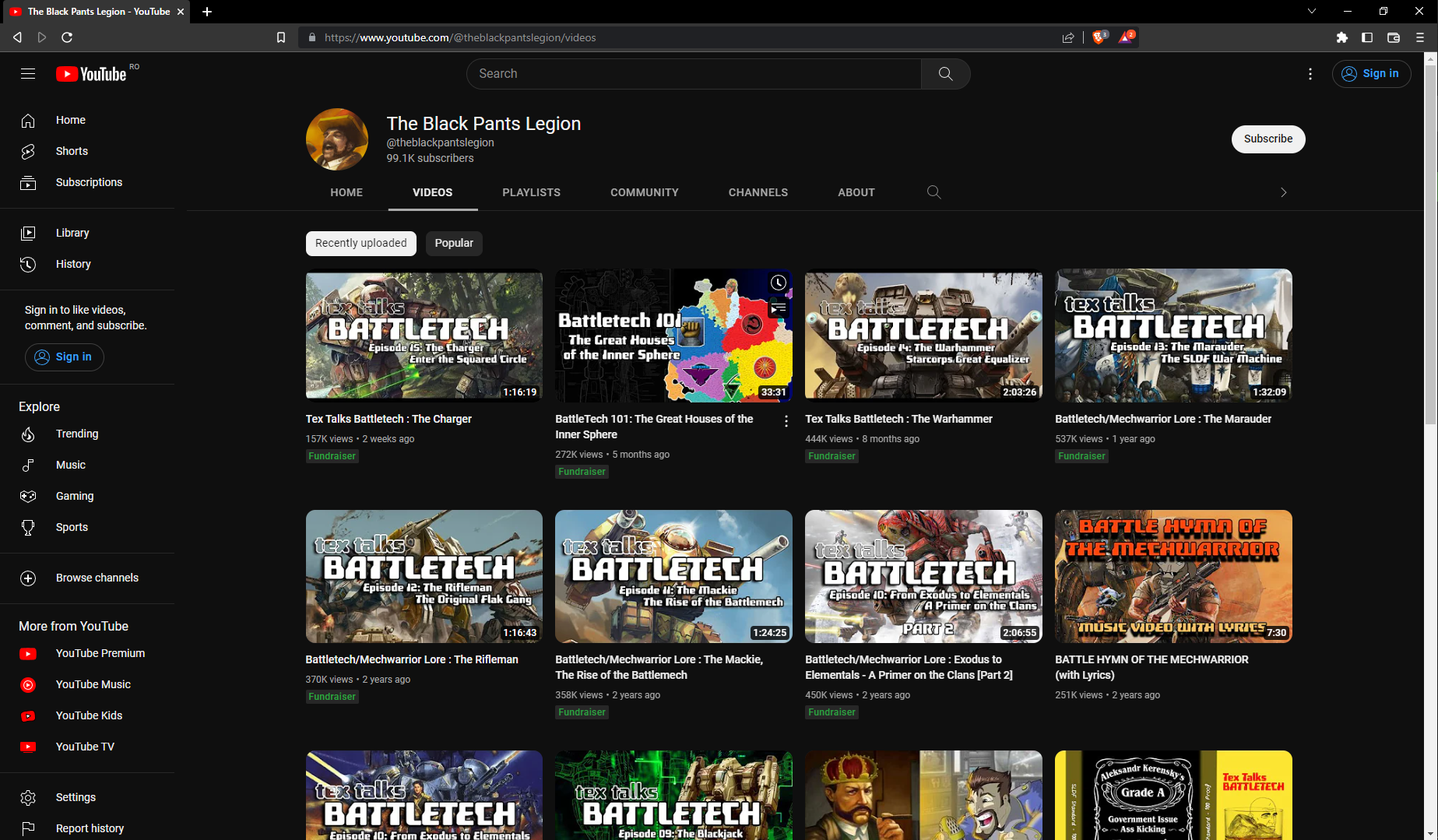Screen dimensions: 1438x840
Task: Open the YouTube hamburger guide menu
Action: tap(28, 74)
